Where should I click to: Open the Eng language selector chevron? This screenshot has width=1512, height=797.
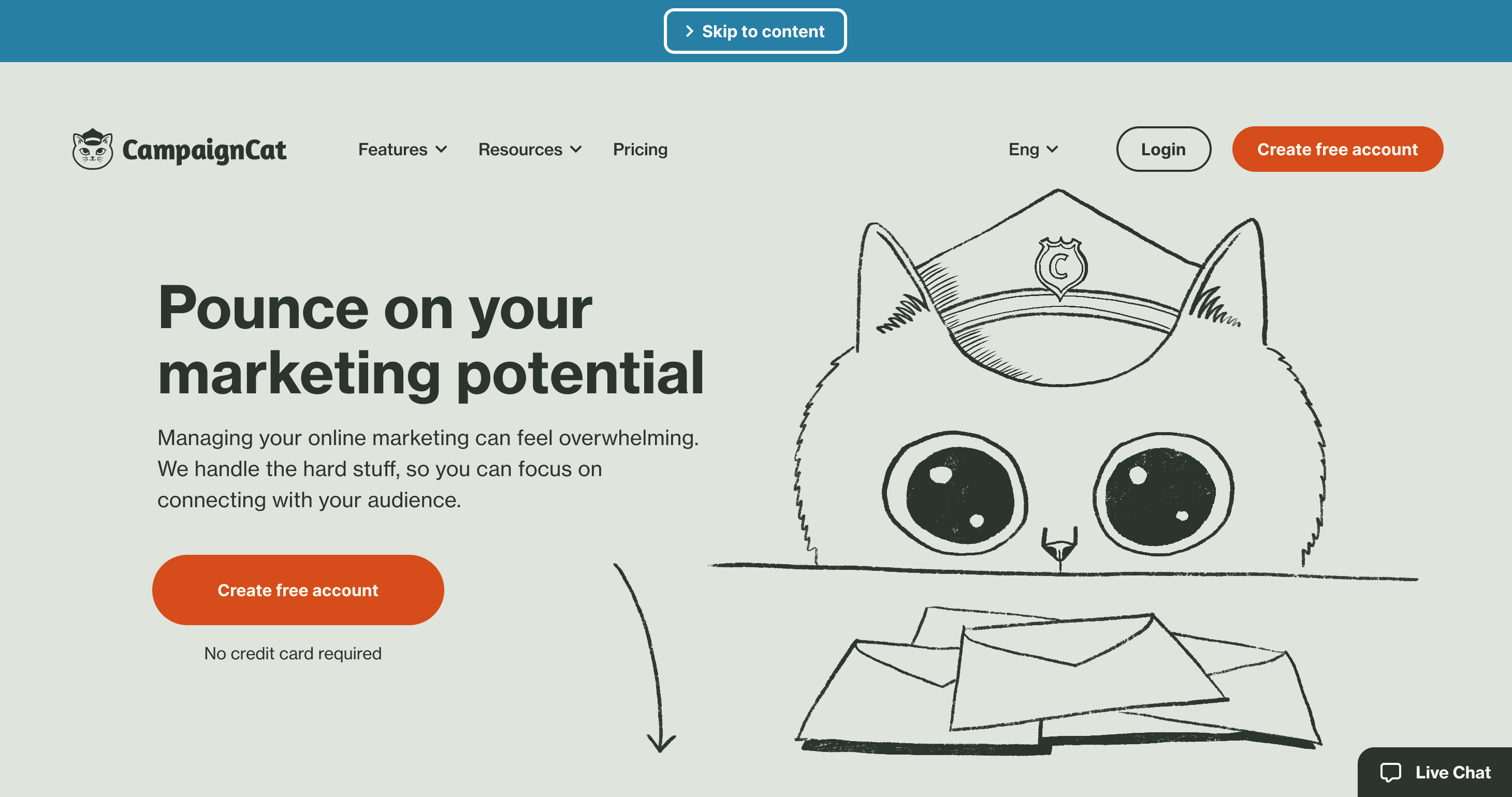pos(1052,150)
